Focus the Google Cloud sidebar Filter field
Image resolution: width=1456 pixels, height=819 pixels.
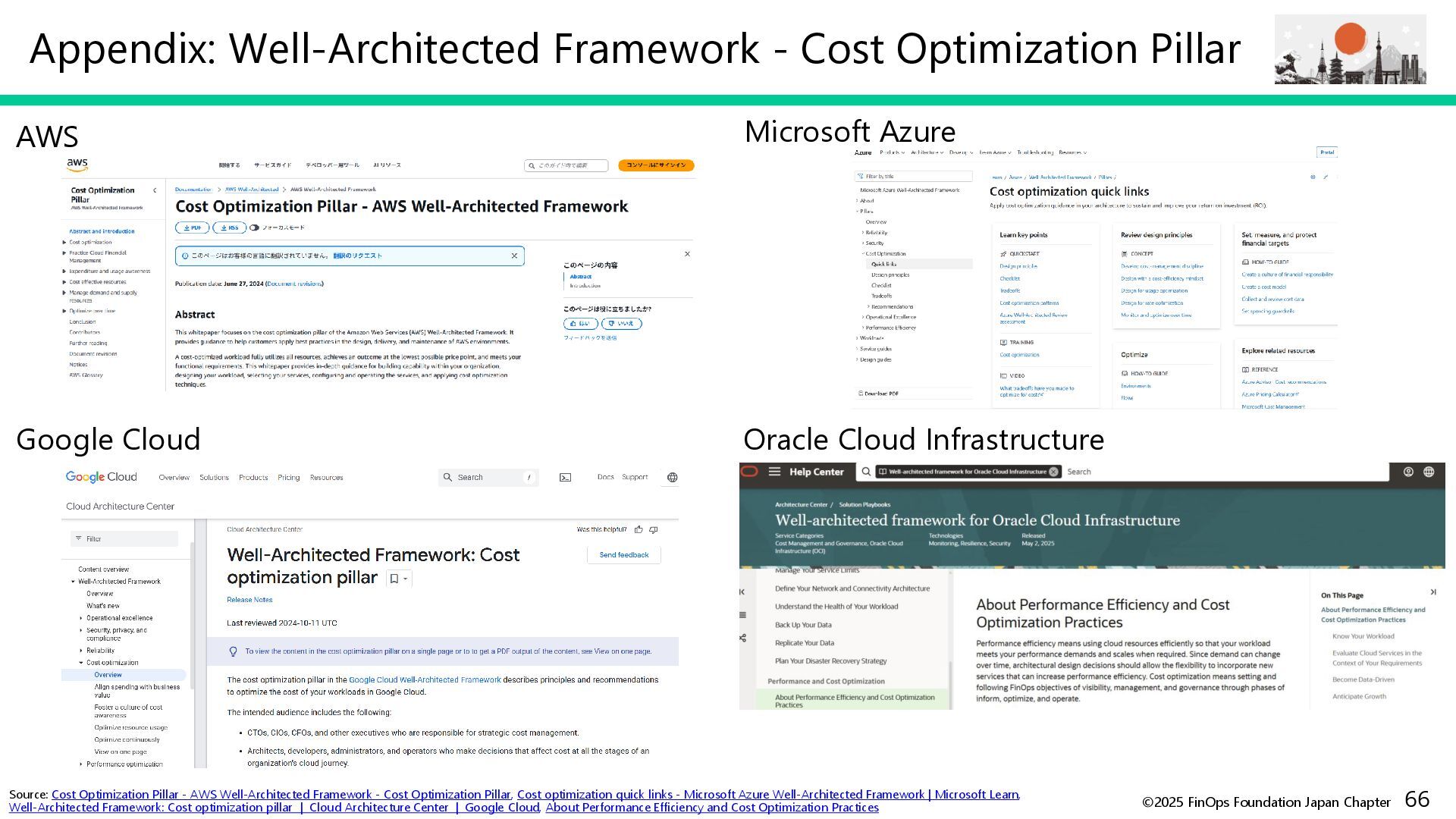point(124,539)
